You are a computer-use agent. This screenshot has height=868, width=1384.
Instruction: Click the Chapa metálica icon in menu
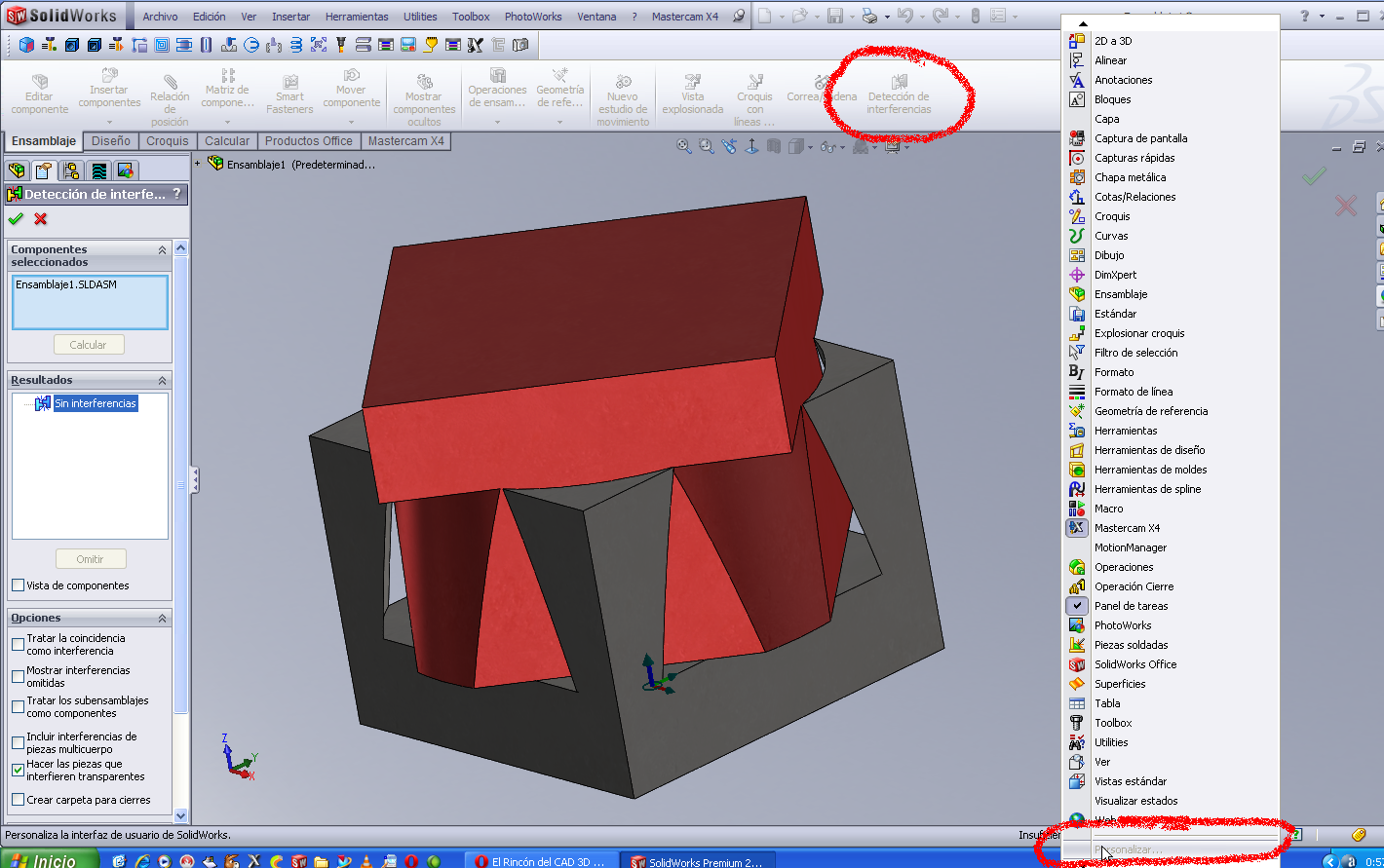click(1076, 177)
